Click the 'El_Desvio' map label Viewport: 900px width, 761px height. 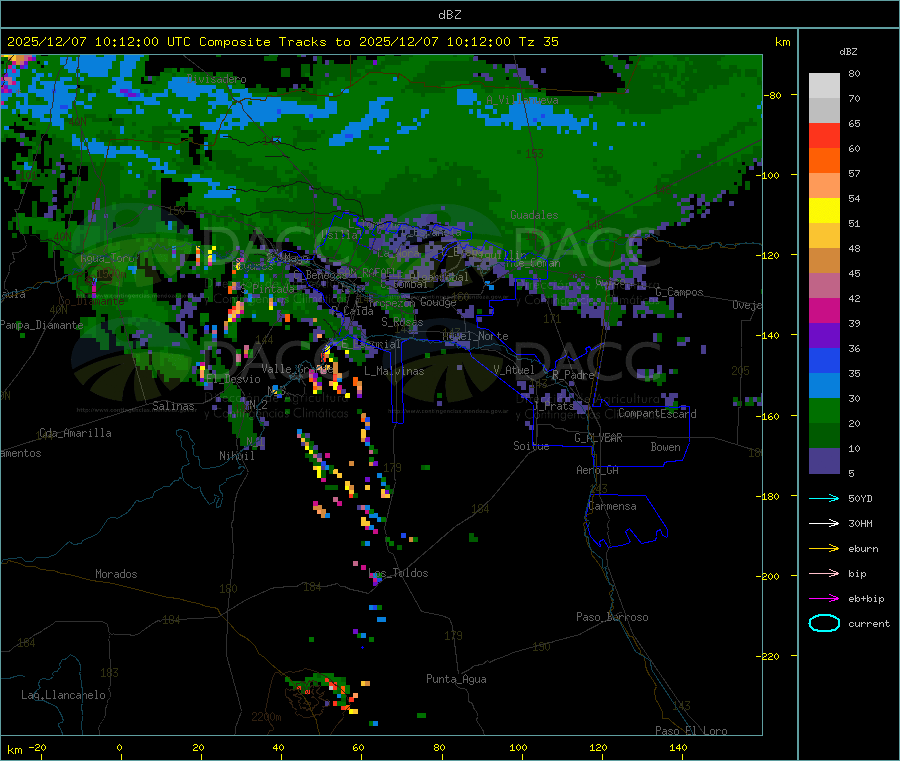234,379
